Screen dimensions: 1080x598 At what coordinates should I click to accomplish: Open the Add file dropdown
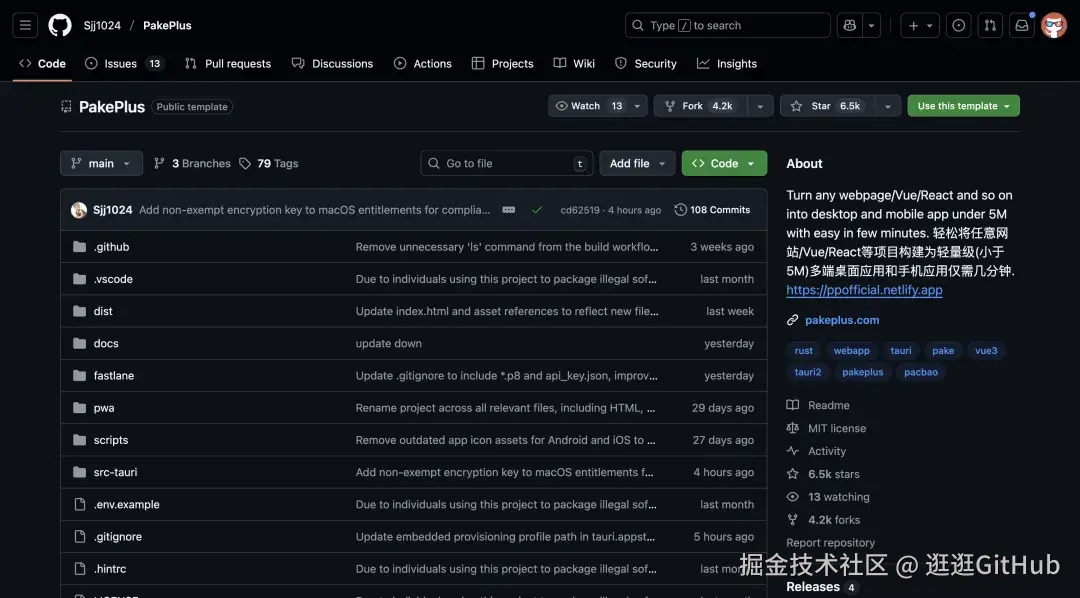(x=637, y=163)
